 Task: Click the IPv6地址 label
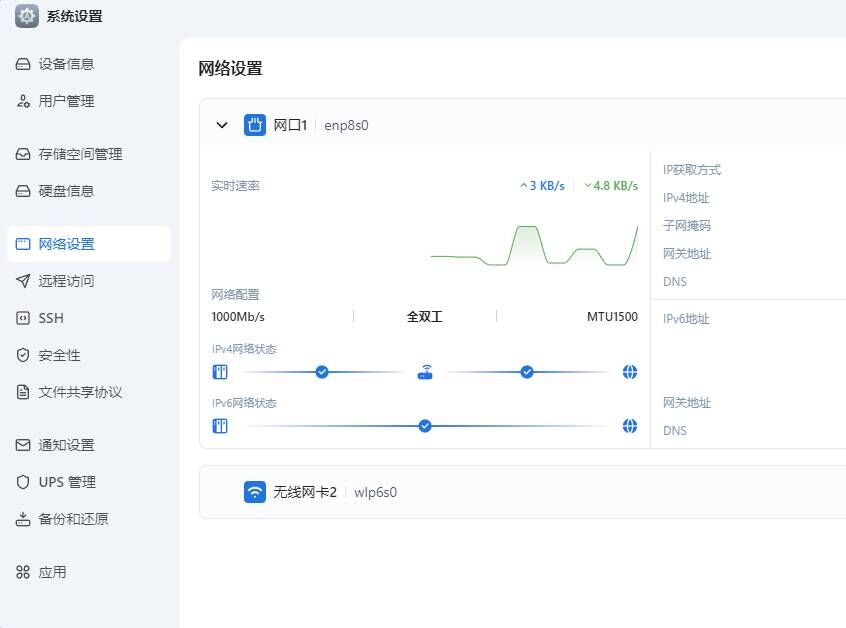click(686, 319)
